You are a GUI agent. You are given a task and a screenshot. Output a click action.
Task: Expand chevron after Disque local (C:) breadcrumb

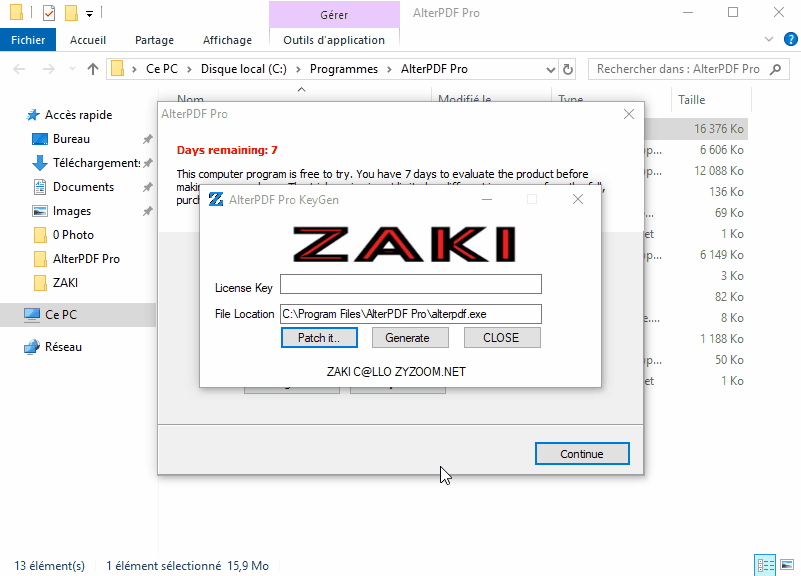pyautogui.click(x=298, y=69)
